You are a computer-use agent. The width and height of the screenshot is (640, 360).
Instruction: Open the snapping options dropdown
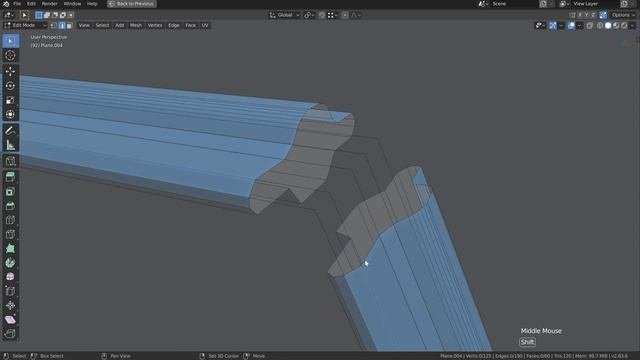click(332, 15)
